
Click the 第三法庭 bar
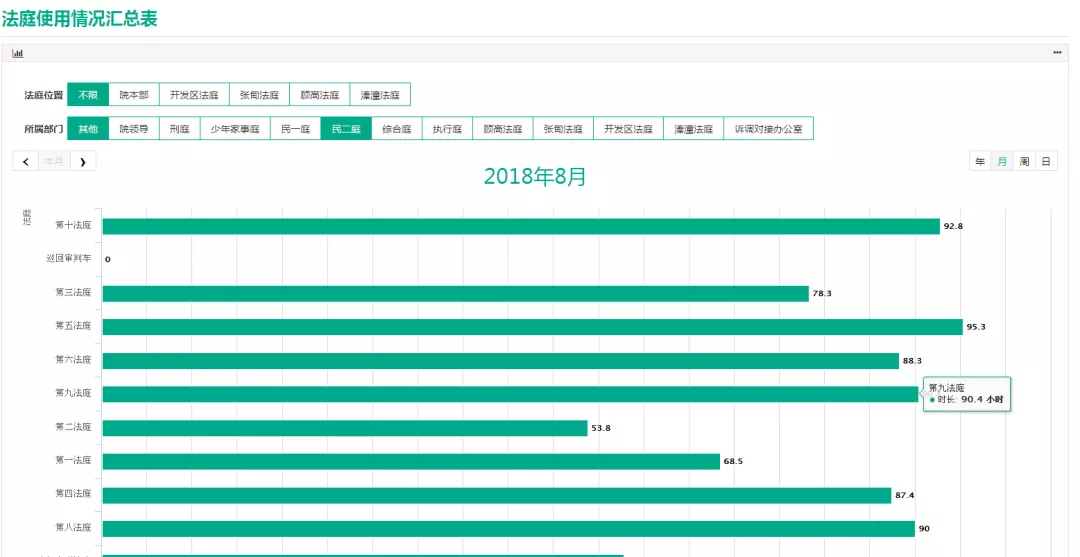(x=455, y=294)
